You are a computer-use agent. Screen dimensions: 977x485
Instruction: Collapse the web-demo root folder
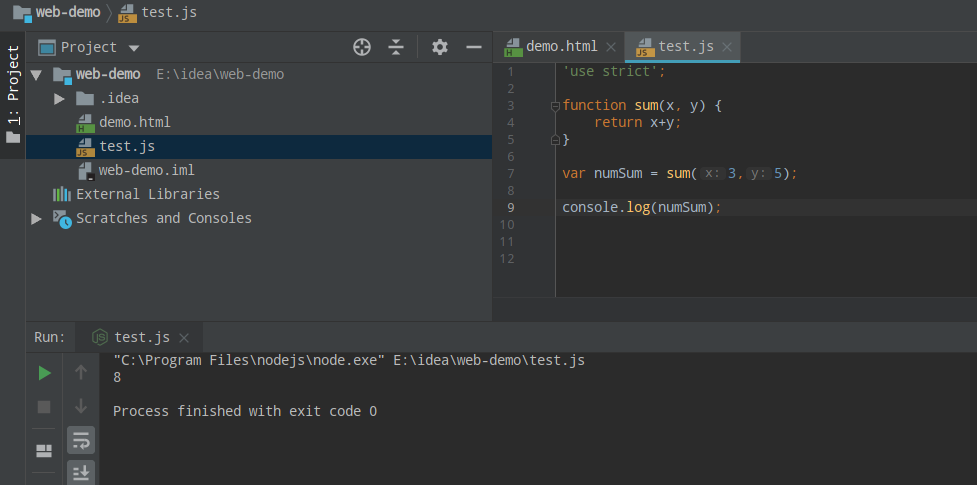click(x=36, y=75)
